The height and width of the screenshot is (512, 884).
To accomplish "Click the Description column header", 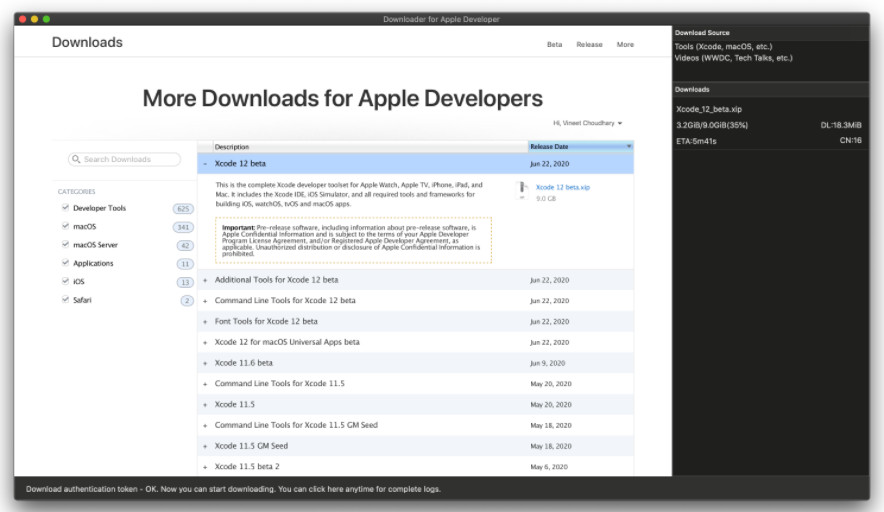I will [370, 147].
